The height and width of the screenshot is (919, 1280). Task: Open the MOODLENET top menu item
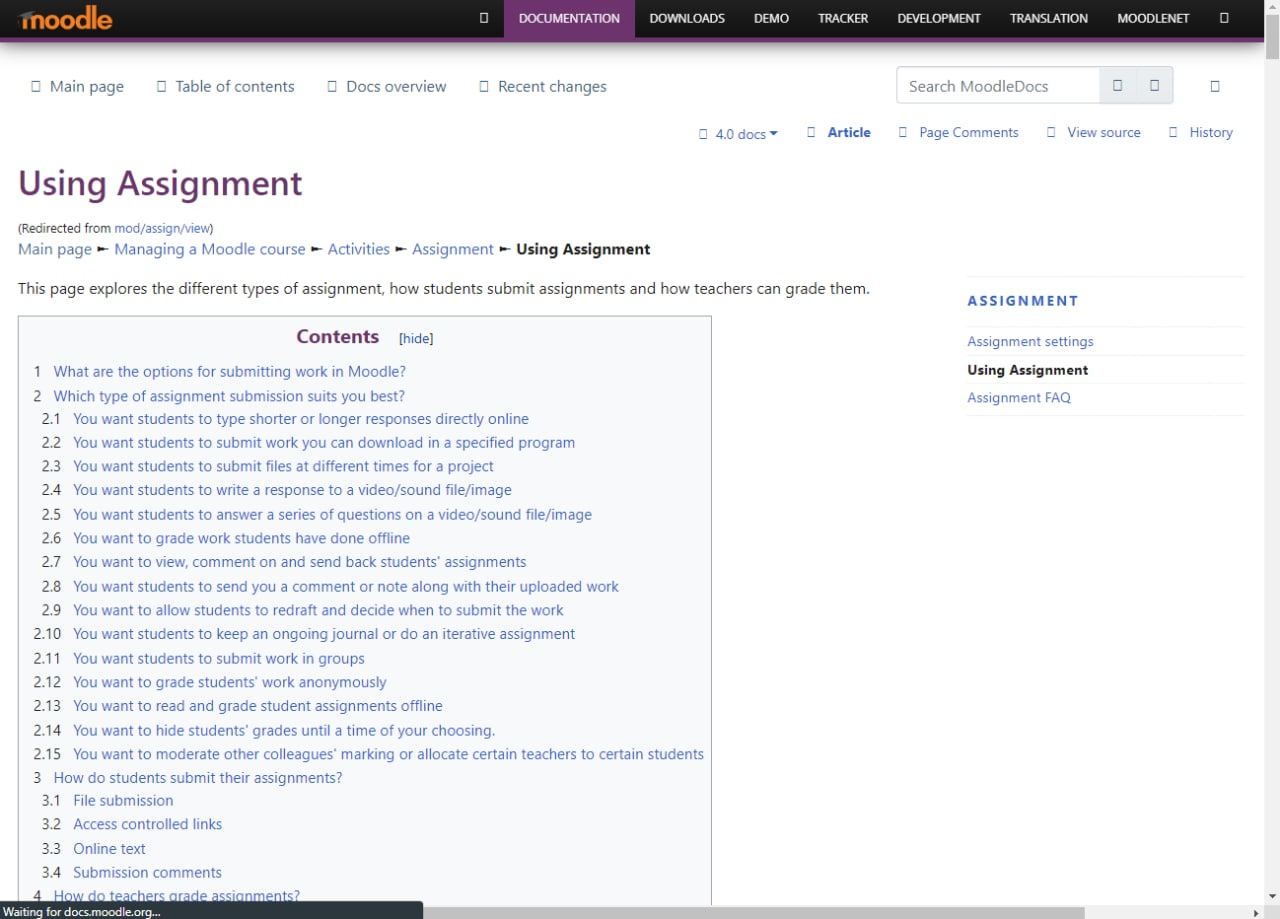[x=1153, y=18]
